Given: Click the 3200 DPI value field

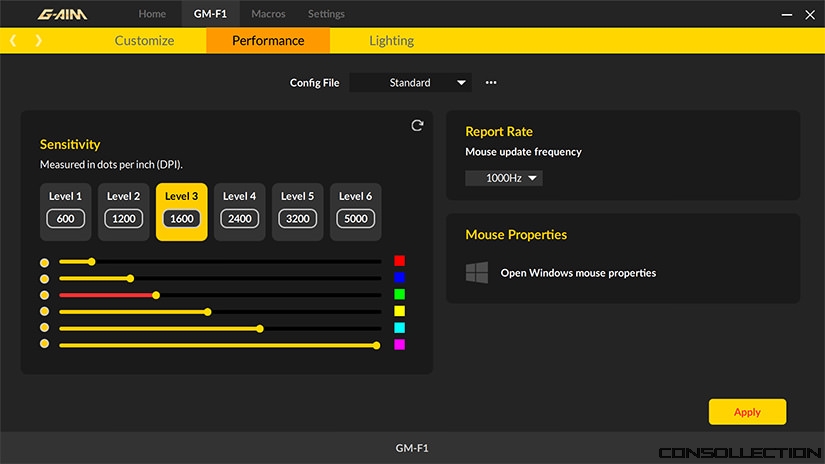Looking at the screenshot, I should 298,218.
